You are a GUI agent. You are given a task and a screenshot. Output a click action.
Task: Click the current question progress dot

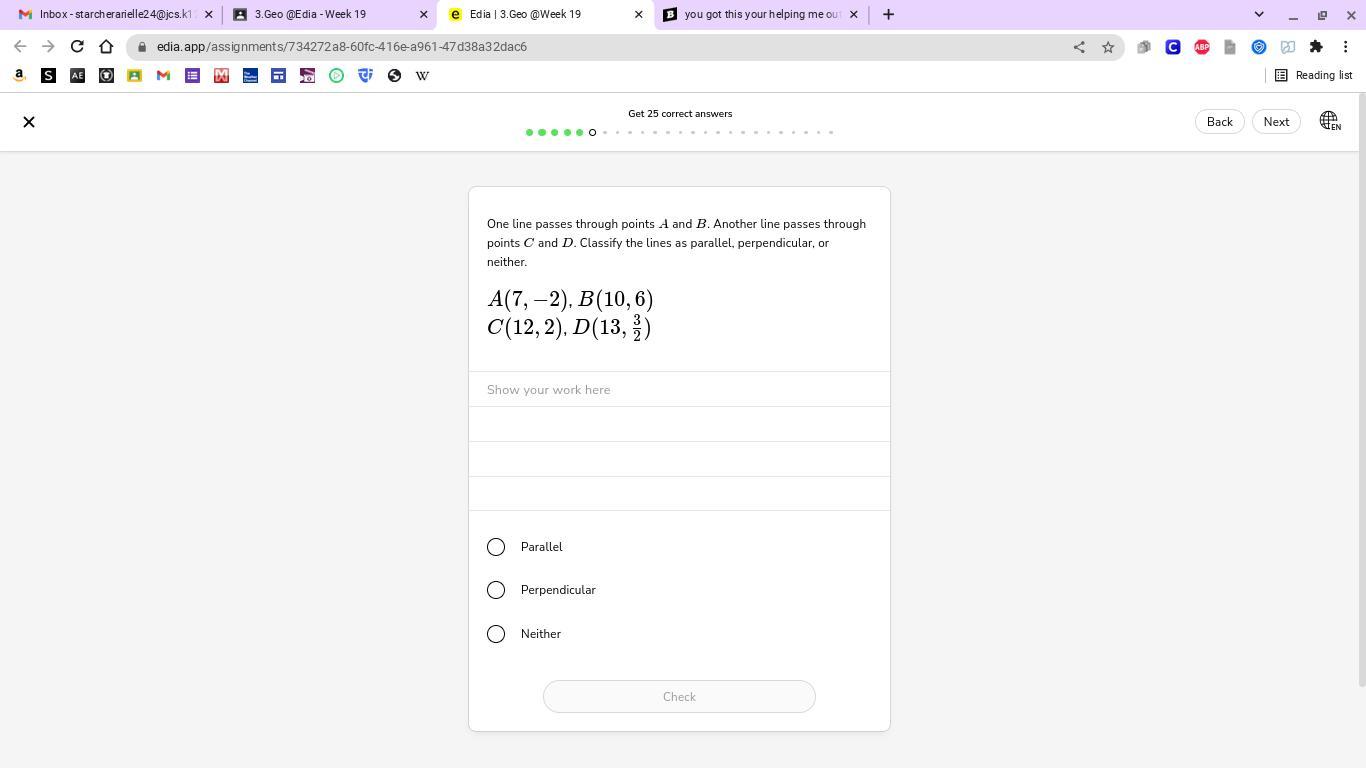(592, 133)
